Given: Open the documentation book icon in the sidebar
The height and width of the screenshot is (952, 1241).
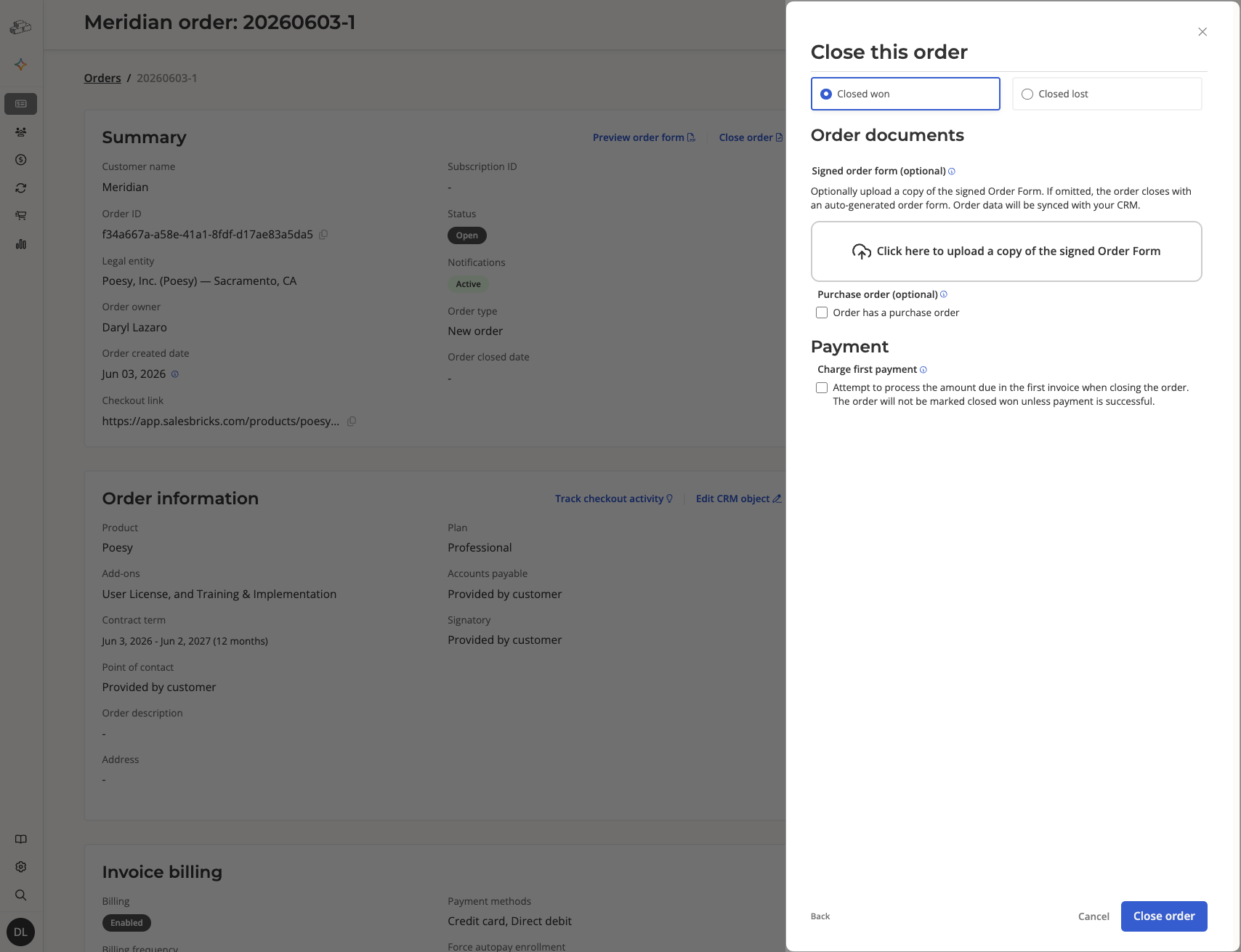Looking at the screenshot, I should (21, 839).
